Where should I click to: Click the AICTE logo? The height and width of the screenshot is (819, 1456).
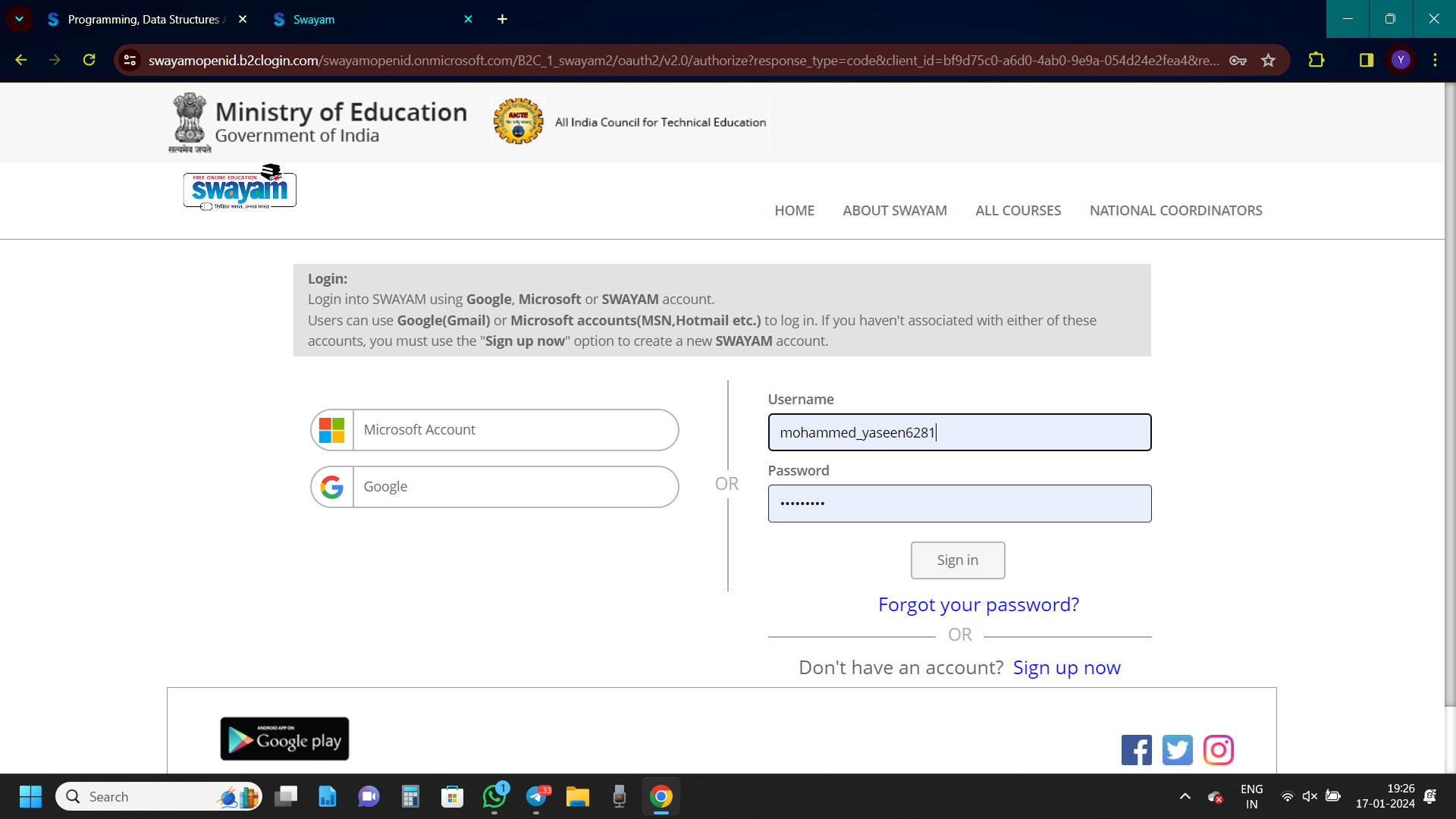pyautogui.click(x=519, y=121)
